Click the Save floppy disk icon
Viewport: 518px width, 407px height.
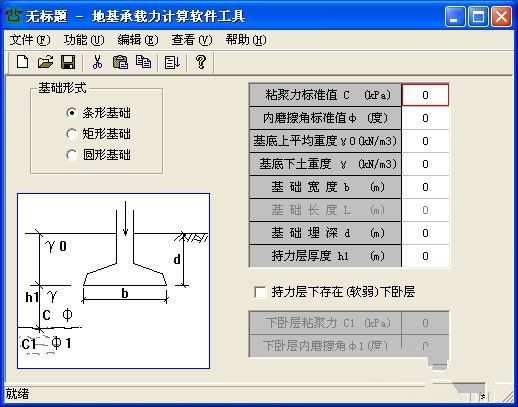point(68,62)
